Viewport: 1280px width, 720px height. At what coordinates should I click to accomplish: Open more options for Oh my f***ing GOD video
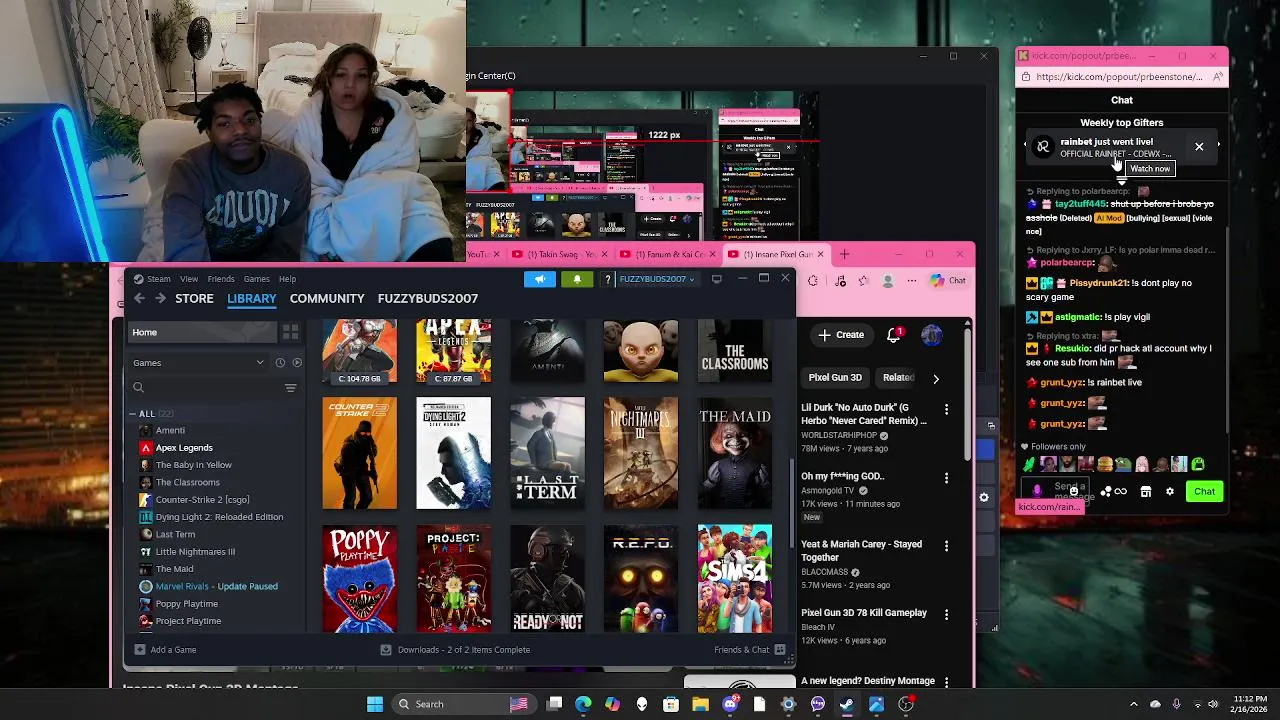click(x=946, y=478)
